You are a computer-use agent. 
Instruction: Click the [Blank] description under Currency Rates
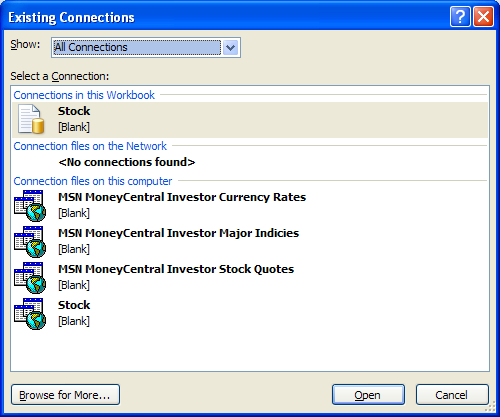[74, 213]
